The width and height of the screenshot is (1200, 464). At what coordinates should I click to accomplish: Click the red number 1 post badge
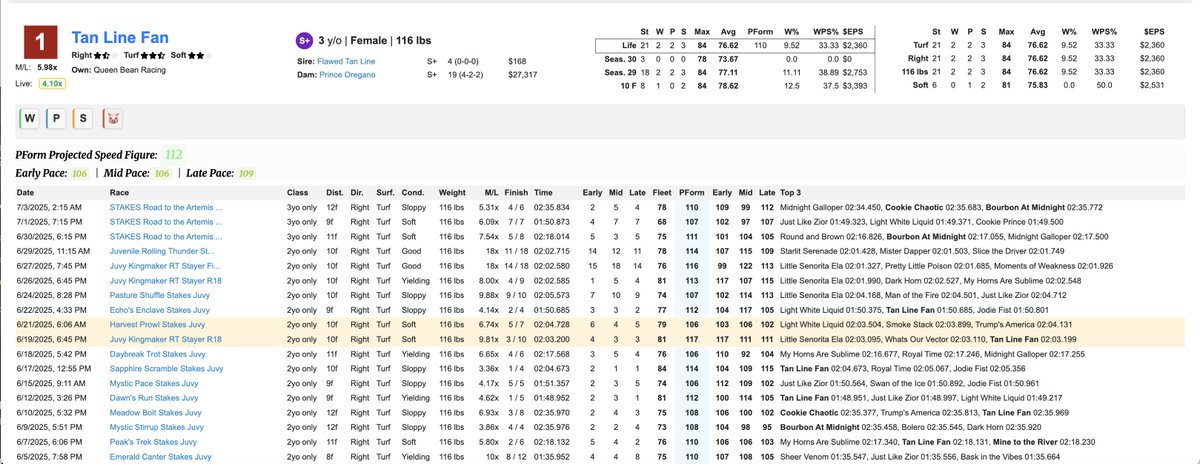point(40,43)
